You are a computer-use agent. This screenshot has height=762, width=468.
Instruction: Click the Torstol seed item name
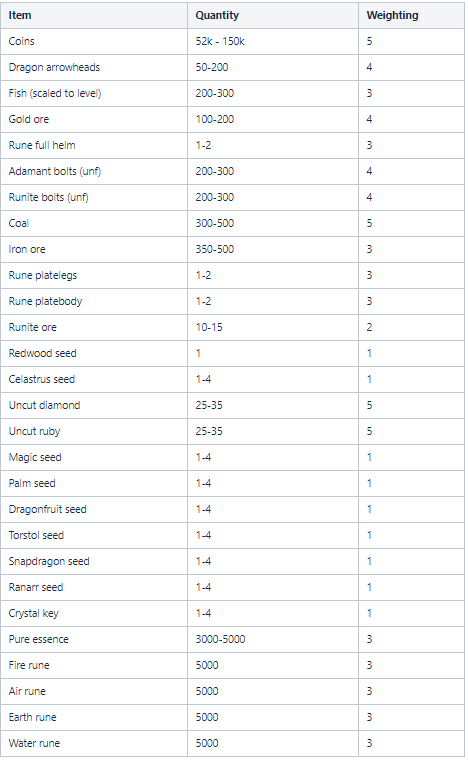(x=36, y=536)
